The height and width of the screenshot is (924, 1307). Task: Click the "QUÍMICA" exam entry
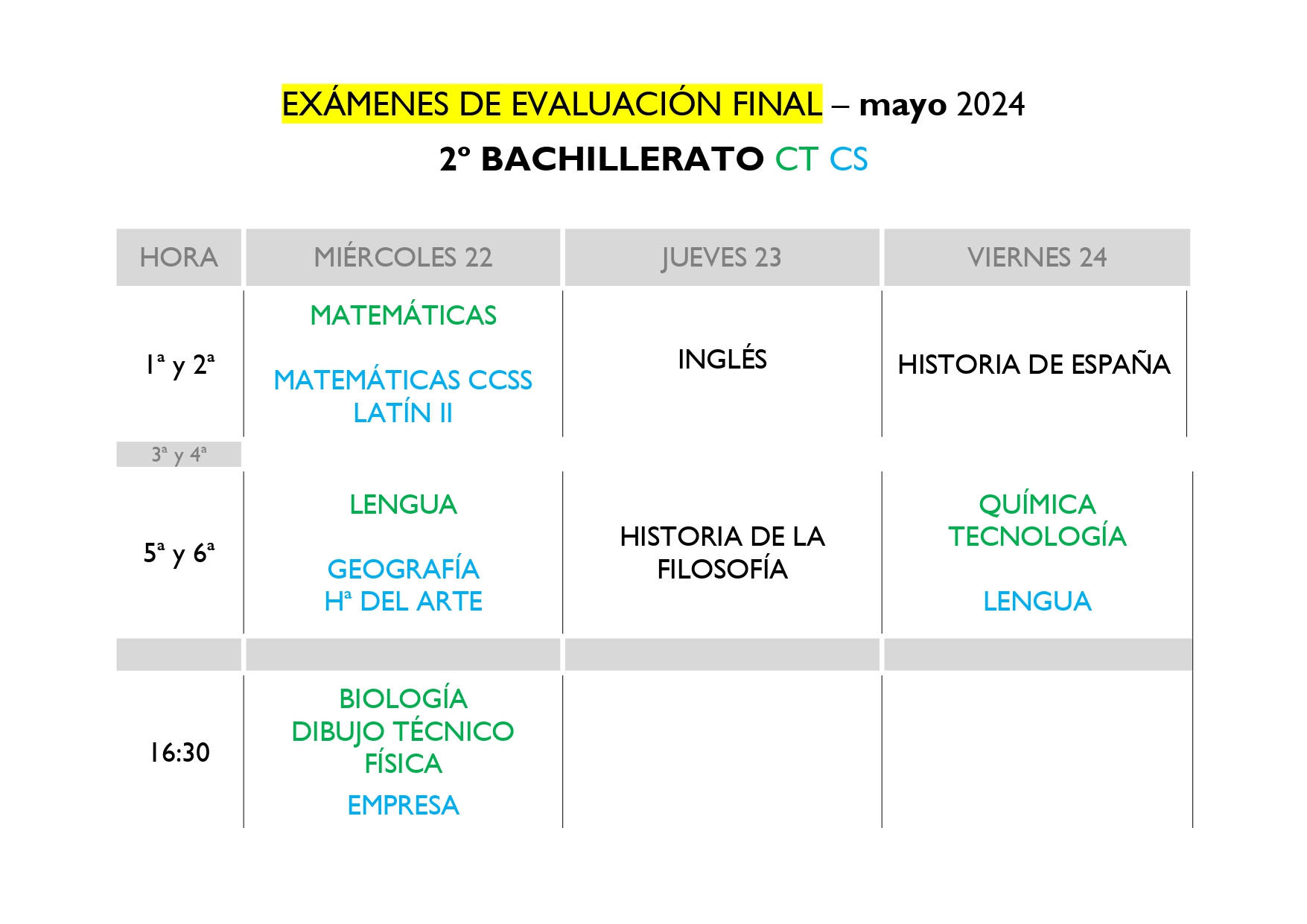pyautogui.click(x=1037, y=505)
